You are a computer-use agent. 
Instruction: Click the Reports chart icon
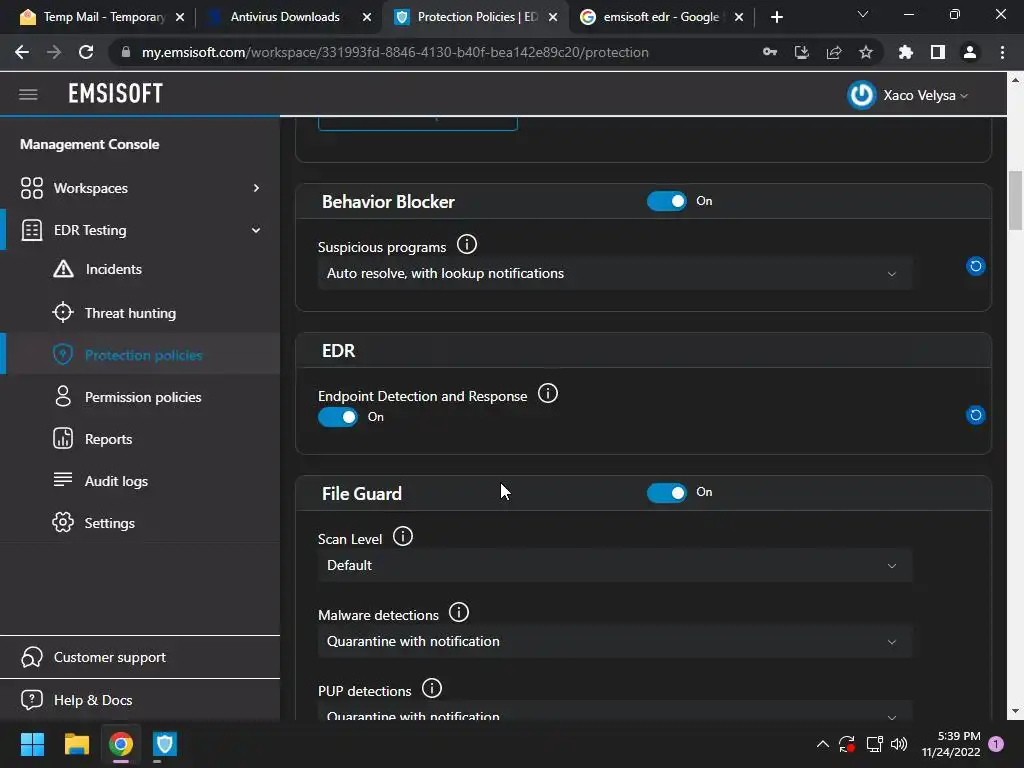click(63, 438)
